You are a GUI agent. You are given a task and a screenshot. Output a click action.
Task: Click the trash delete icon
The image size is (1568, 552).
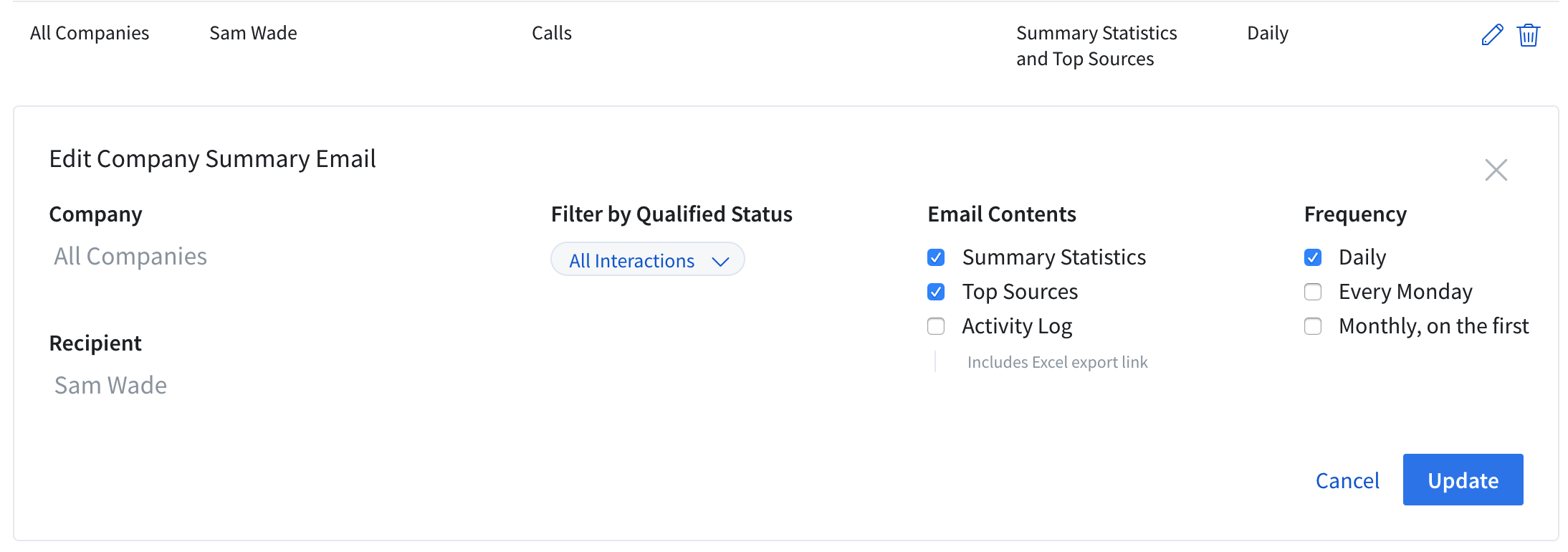(1528, 34)
